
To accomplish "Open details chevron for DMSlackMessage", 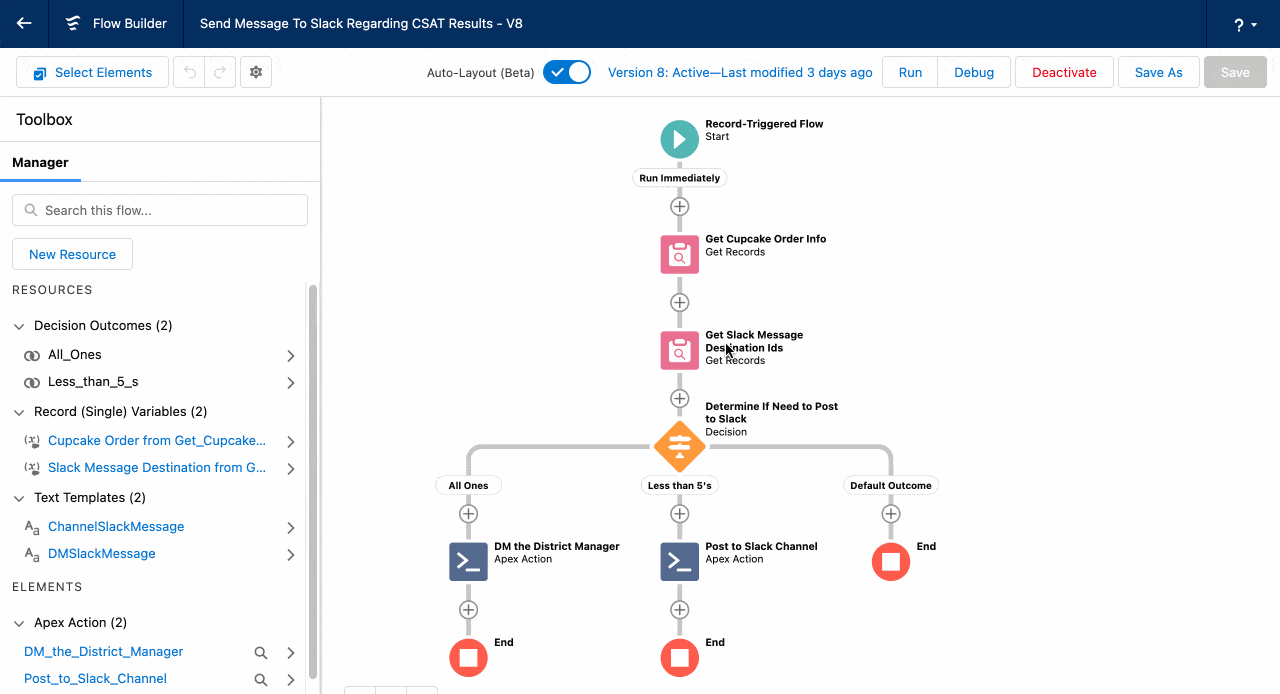I will (291, 554).
